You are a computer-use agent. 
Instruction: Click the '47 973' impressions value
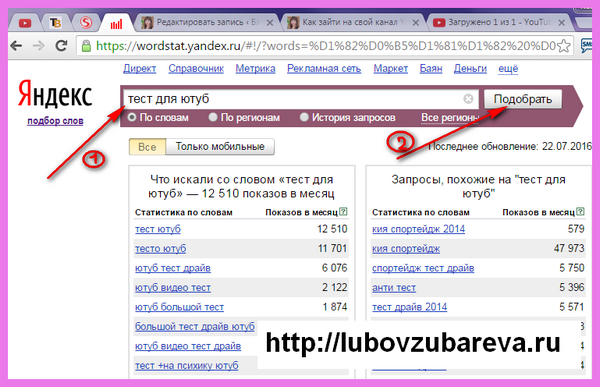click(x=569, y=249)
